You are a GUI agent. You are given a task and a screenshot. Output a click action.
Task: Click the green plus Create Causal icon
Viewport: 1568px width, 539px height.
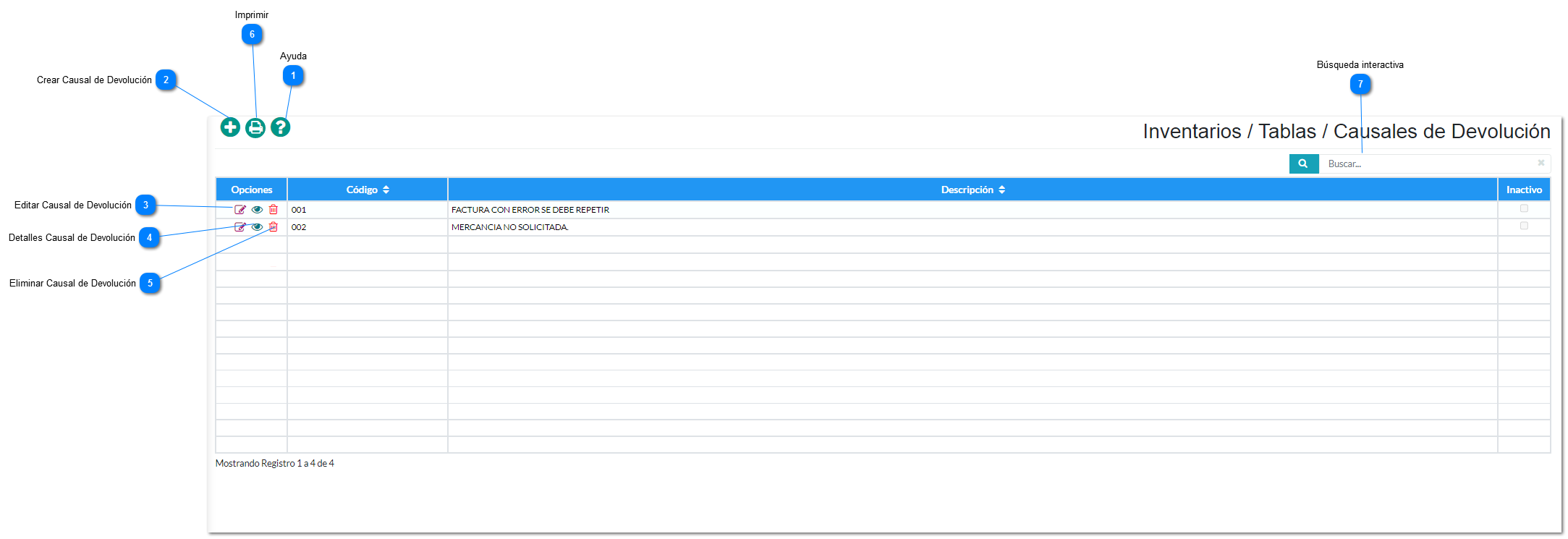pyautogui.click(x=230, y=127)
